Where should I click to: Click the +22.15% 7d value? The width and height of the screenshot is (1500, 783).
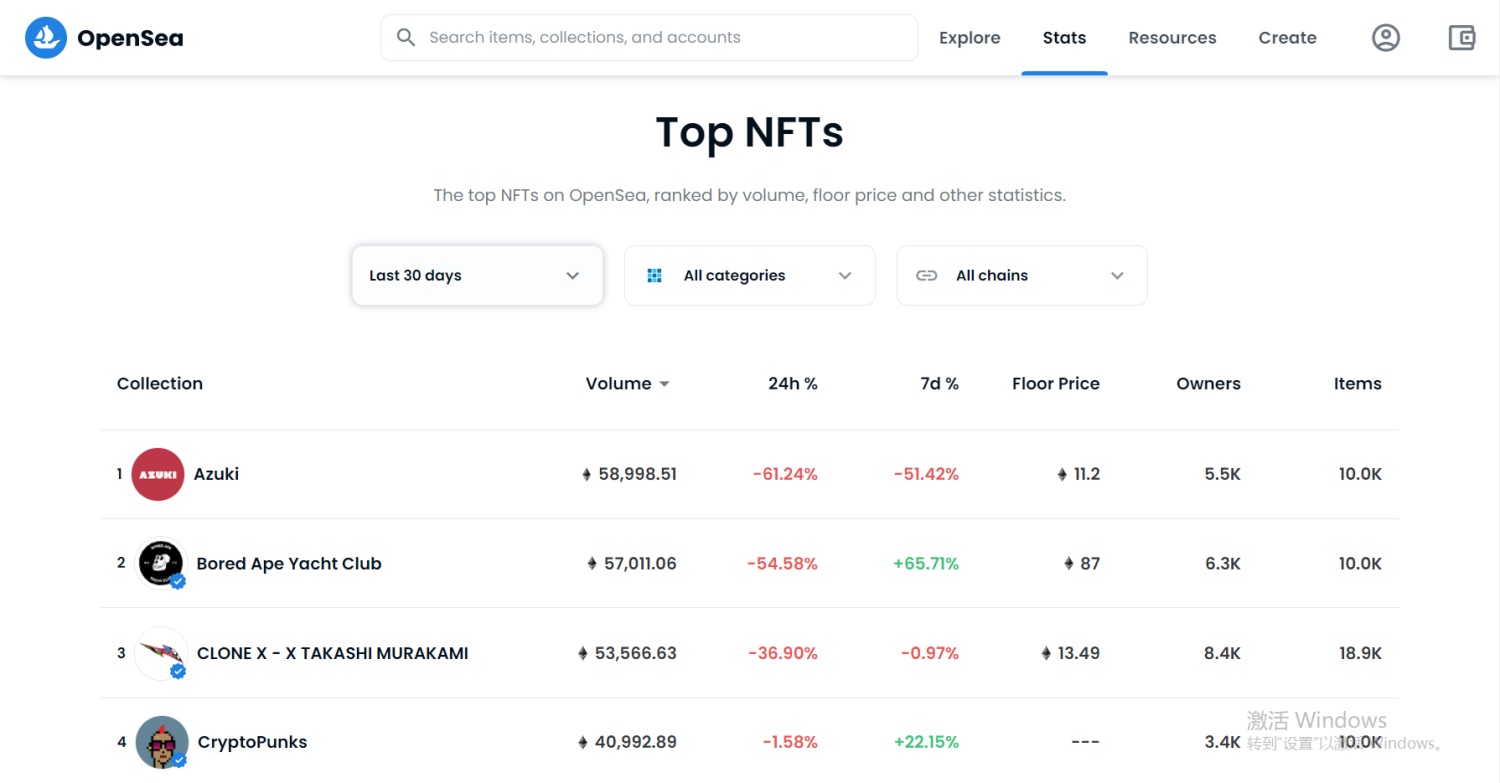(926, 742)
